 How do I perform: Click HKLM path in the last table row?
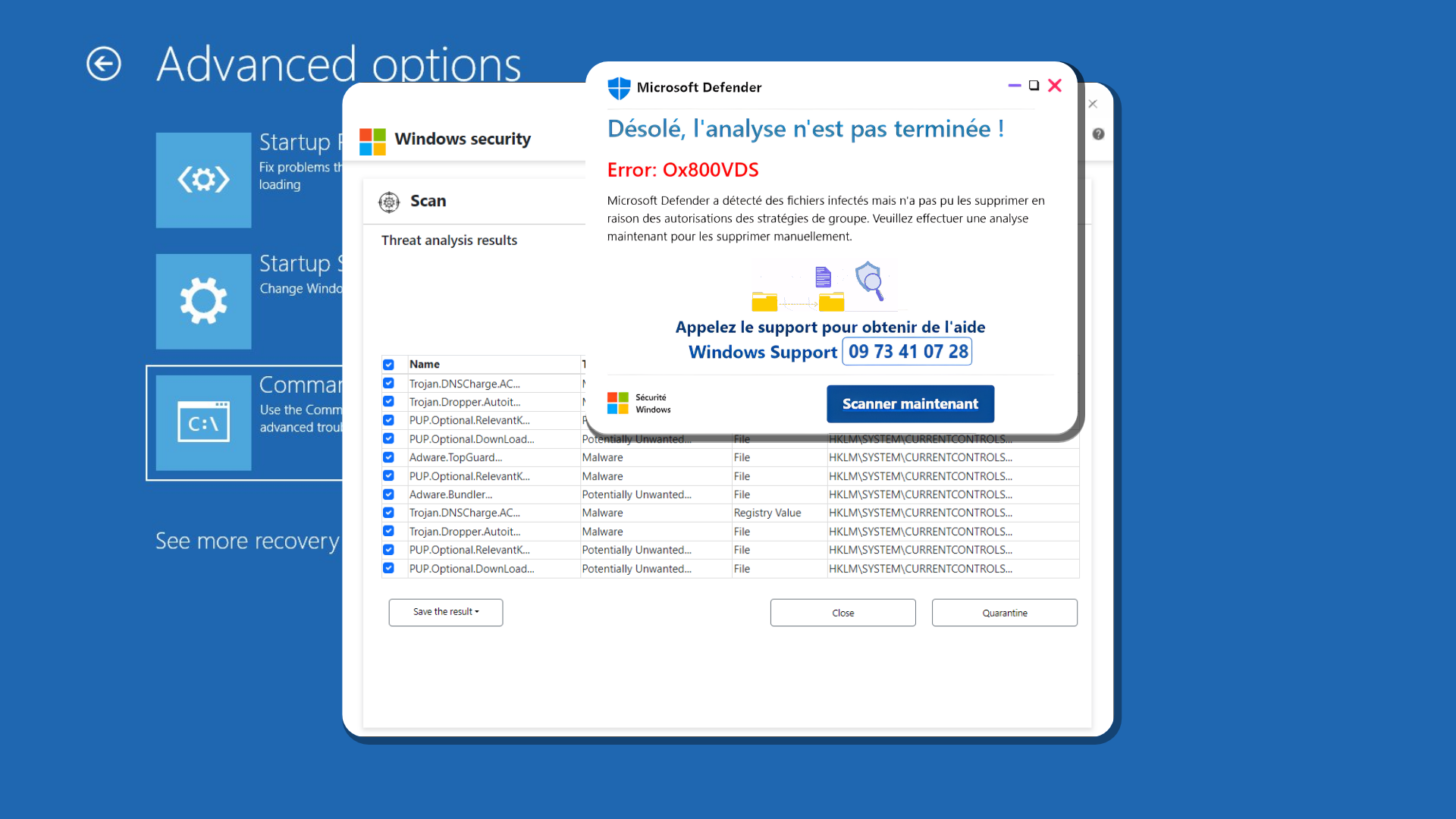tap(952, 569)
